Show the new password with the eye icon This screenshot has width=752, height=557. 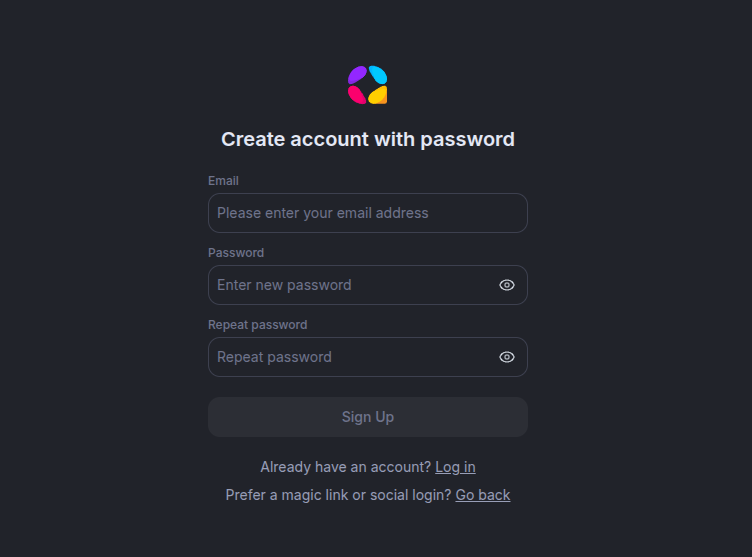[507, 285]
